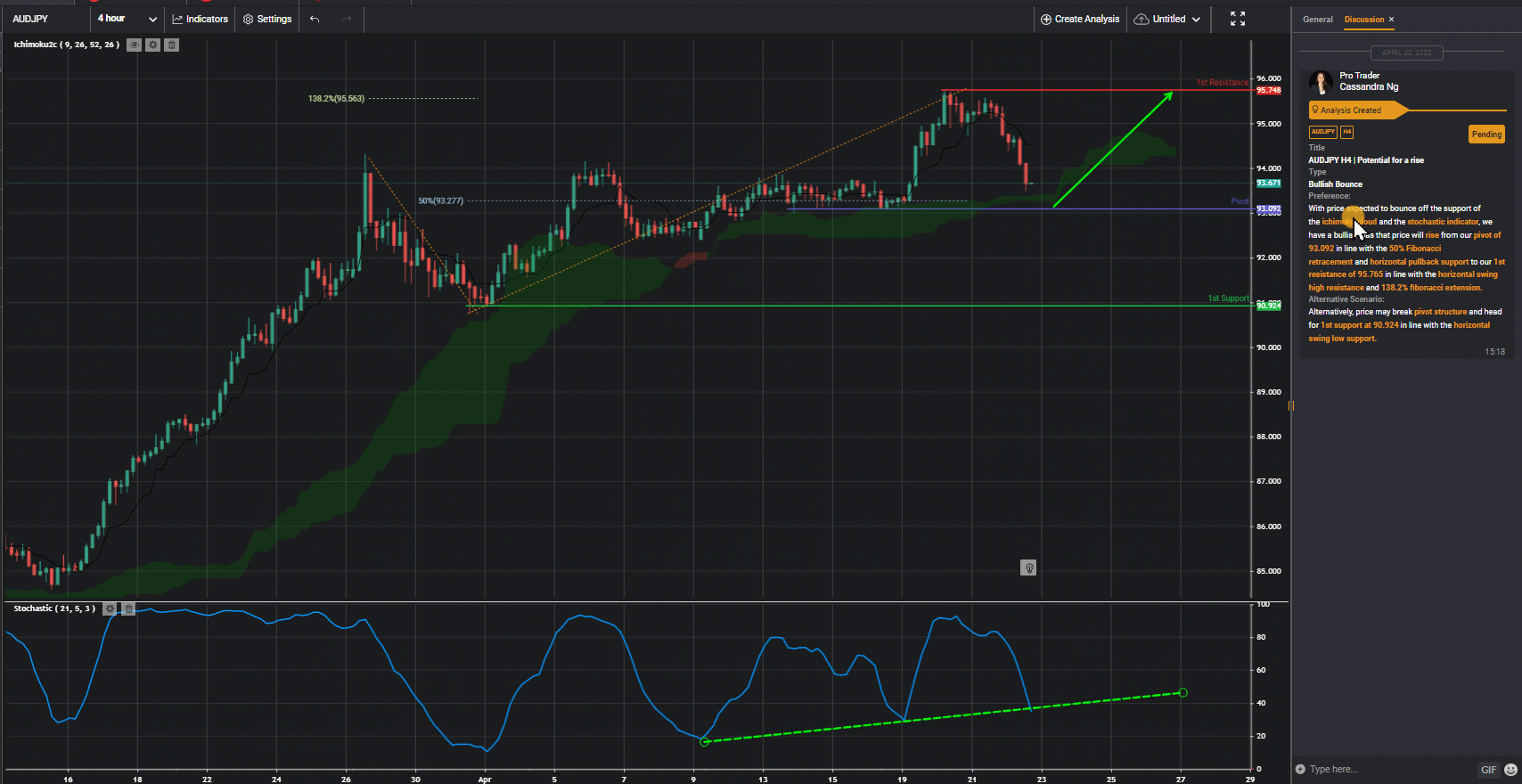Click the 95.748 resistance price label
This screenshot has height=784, width=1522.
pos(1269,91)
